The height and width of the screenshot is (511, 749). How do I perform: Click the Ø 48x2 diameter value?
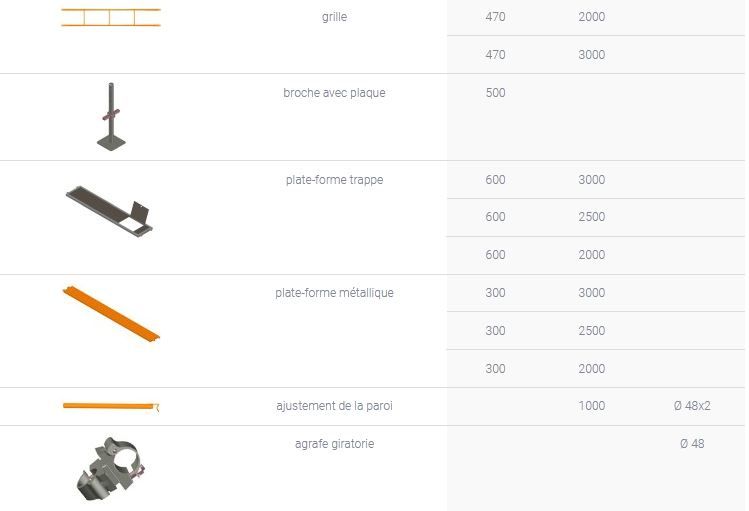(x=692, y=406)
